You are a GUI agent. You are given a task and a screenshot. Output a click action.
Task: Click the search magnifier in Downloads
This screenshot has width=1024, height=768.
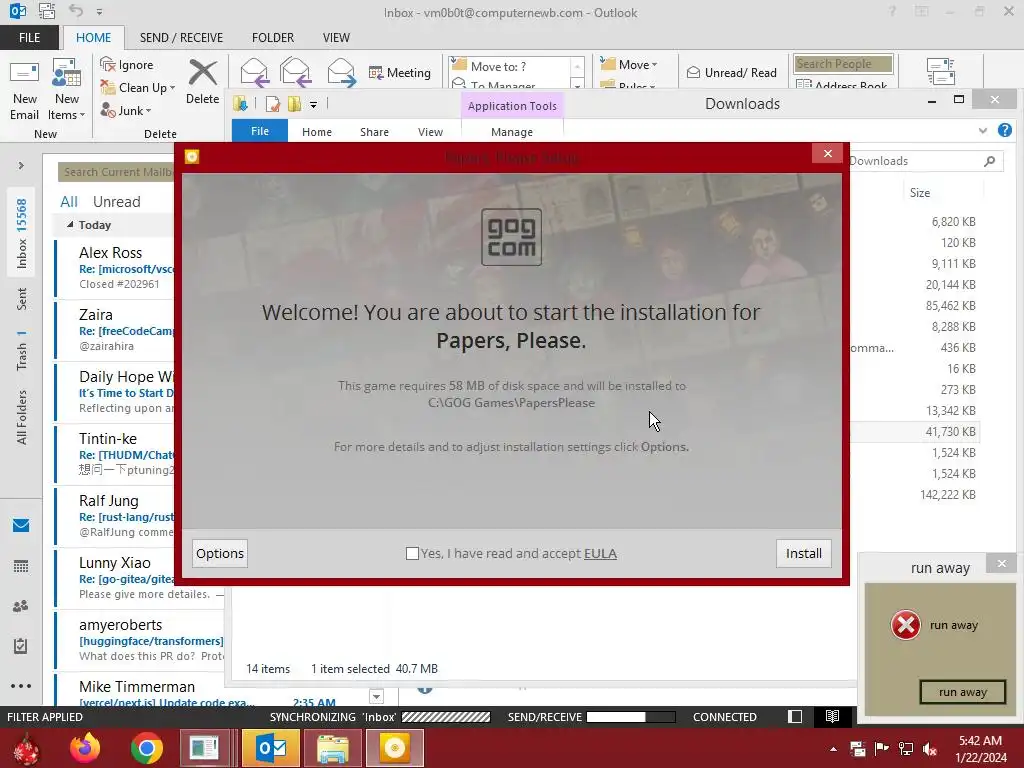tap(989, 161)
